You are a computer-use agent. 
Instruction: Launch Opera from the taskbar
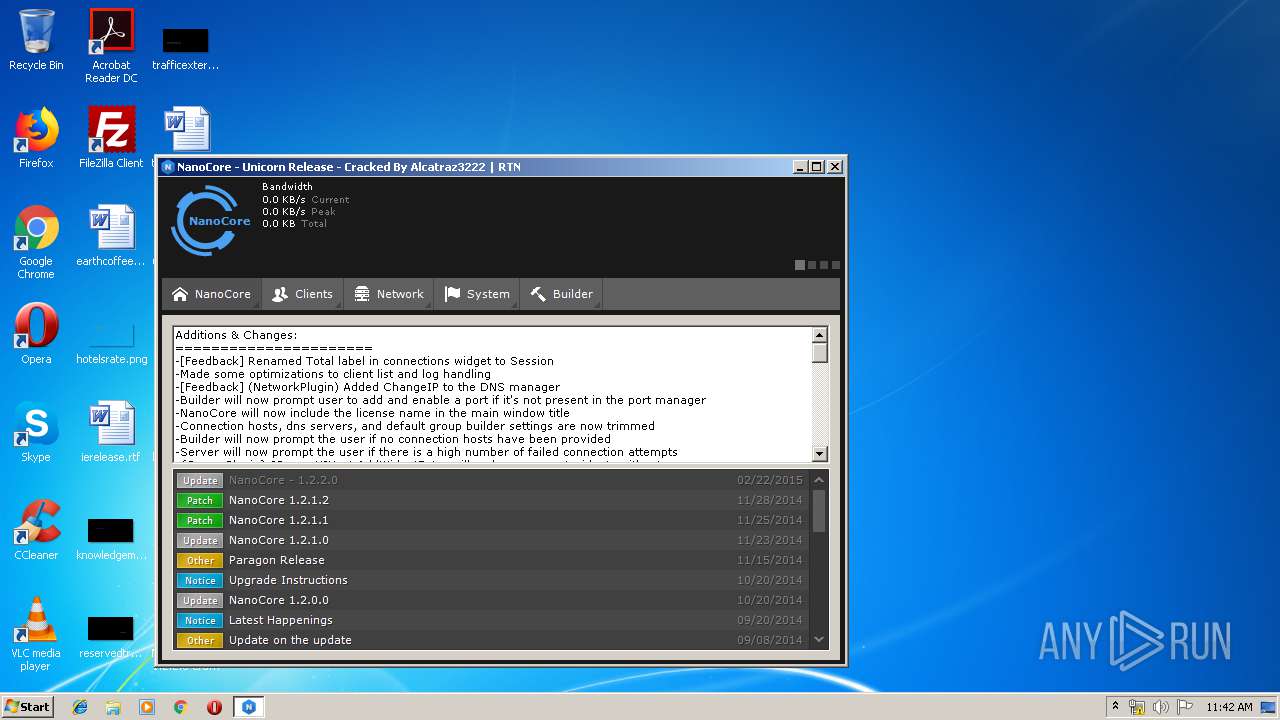[x=214, y=707]
